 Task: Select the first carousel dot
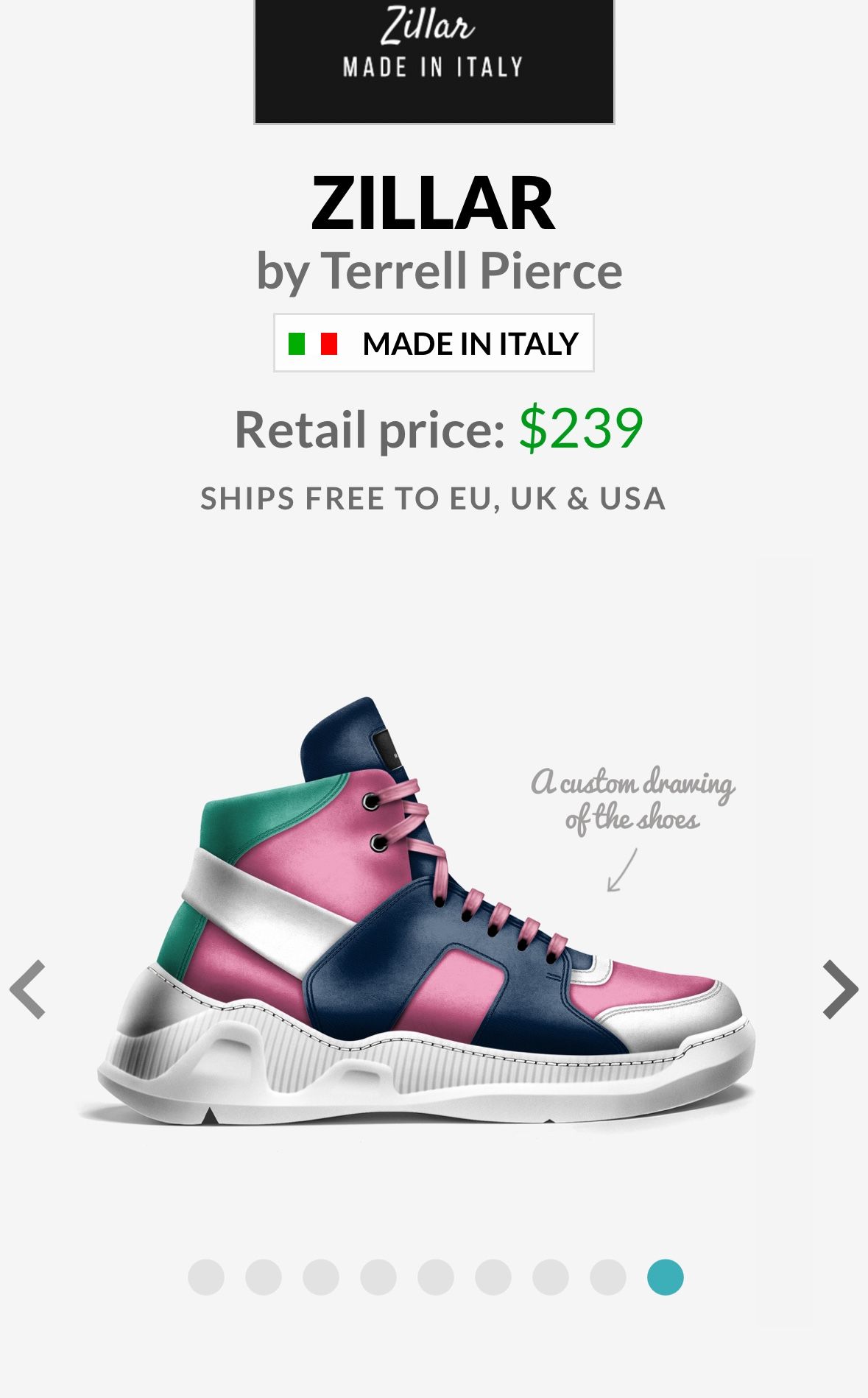(206, 1277)
